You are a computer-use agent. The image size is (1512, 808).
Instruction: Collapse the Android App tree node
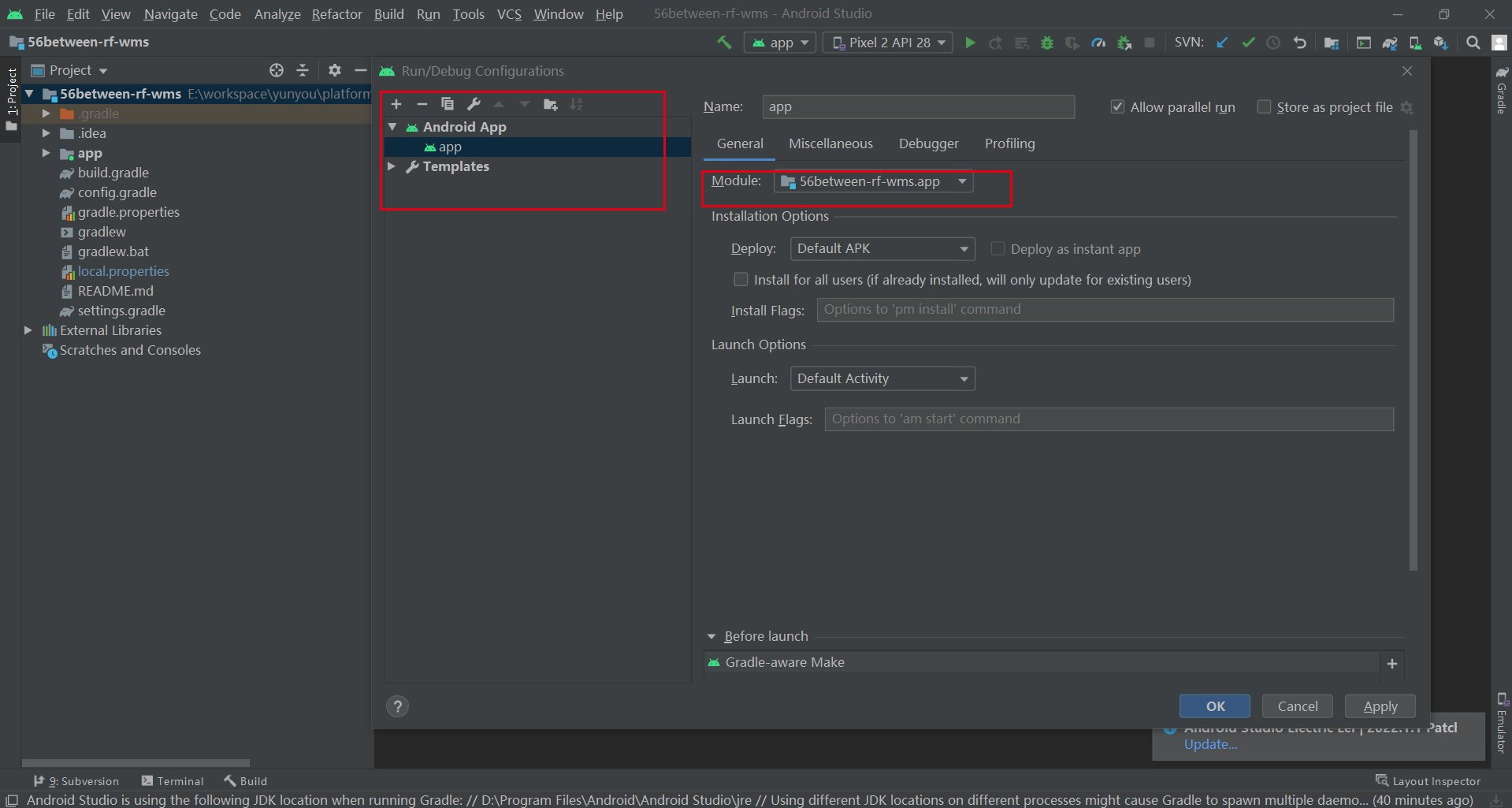click(x=392, y=126)
